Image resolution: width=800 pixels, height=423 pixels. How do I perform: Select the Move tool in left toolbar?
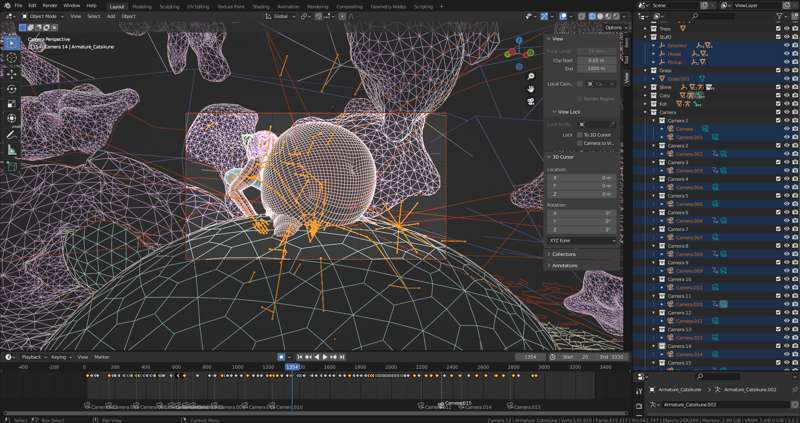pyautogui.click(x=12, y=73)
